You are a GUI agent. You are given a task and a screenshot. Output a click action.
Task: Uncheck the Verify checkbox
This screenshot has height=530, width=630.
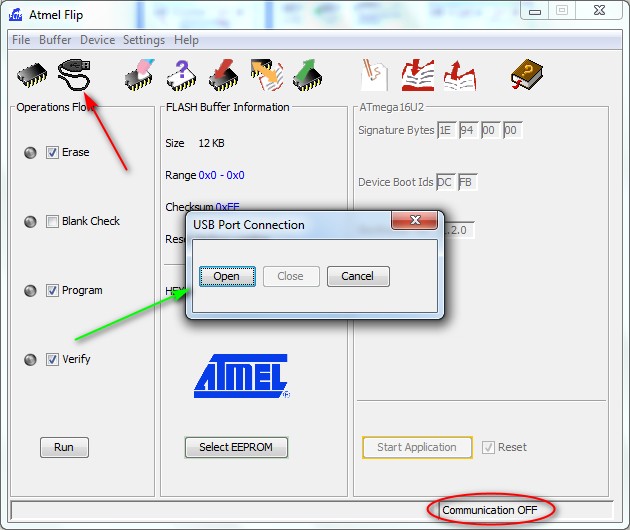(52, 359)
